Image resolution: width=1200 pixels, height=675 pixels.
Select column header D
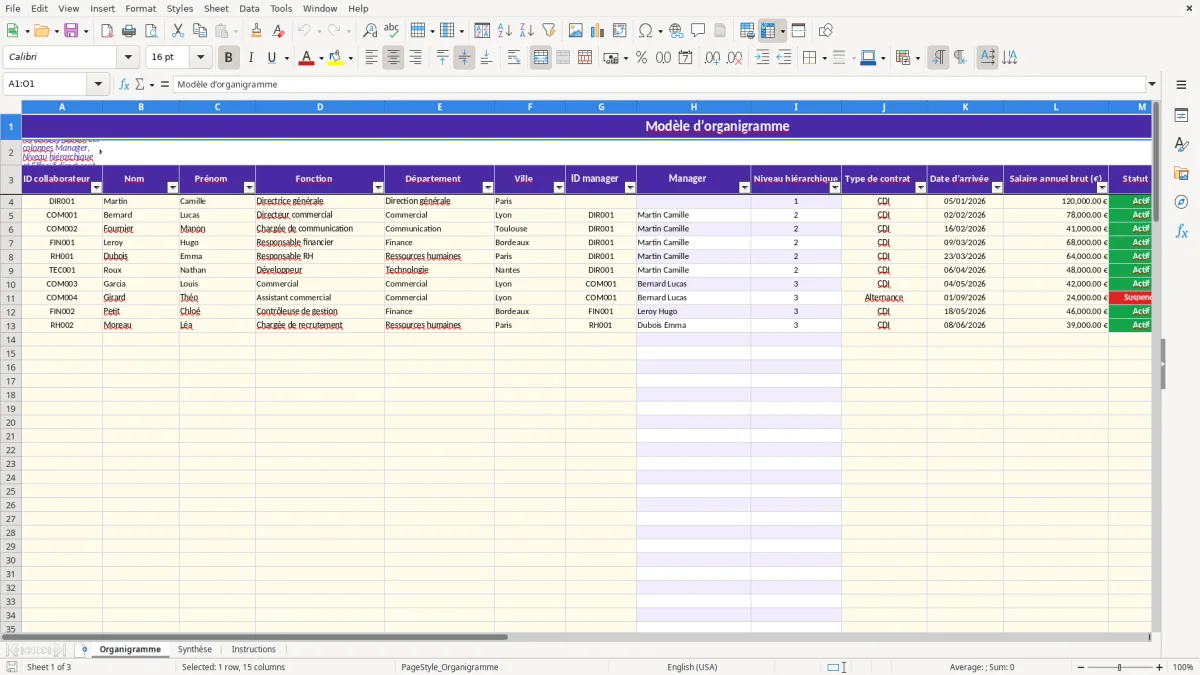[x=320, y=107]
